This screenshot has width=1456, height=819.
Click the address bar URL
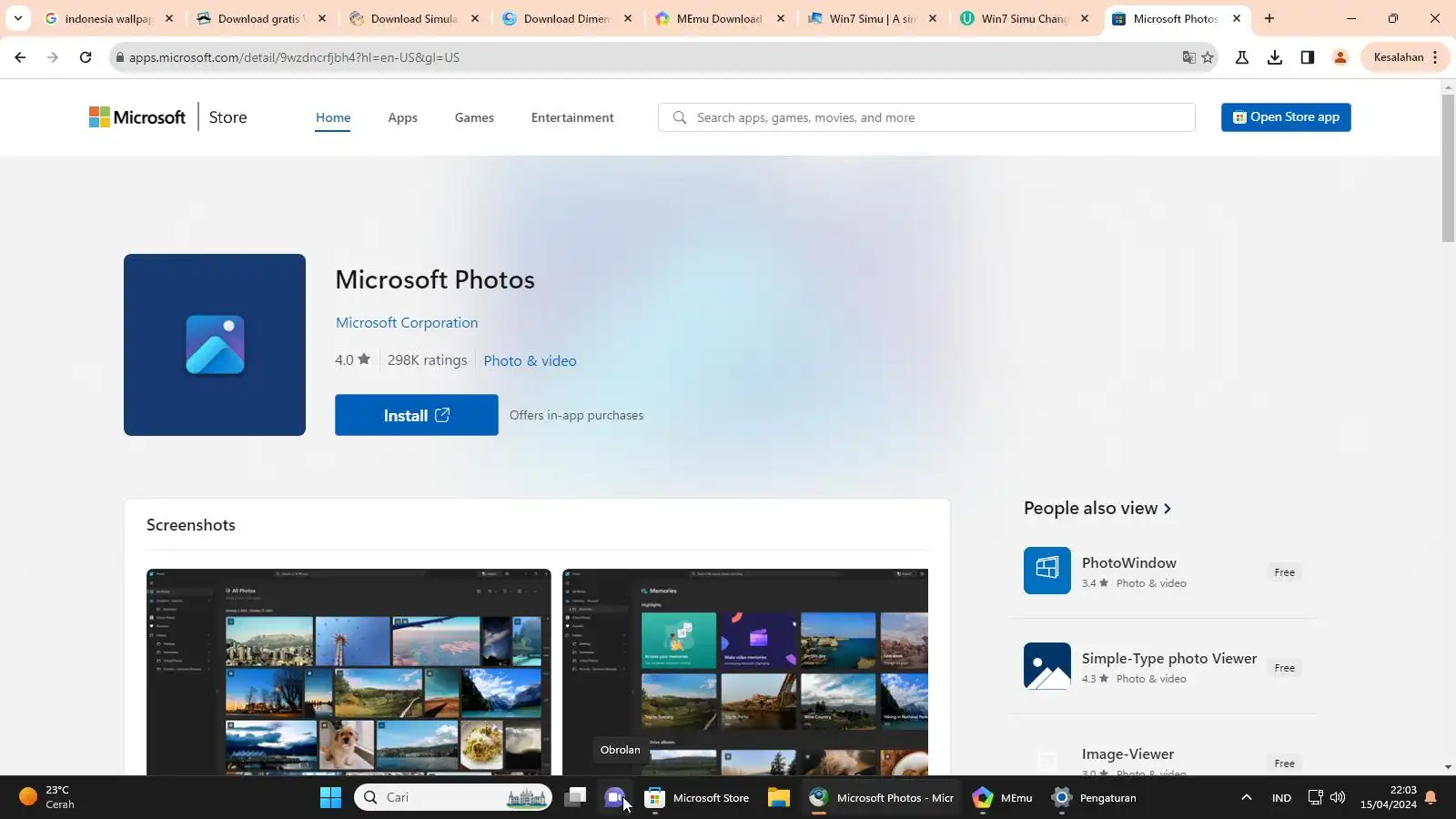[x=294, y=57]
